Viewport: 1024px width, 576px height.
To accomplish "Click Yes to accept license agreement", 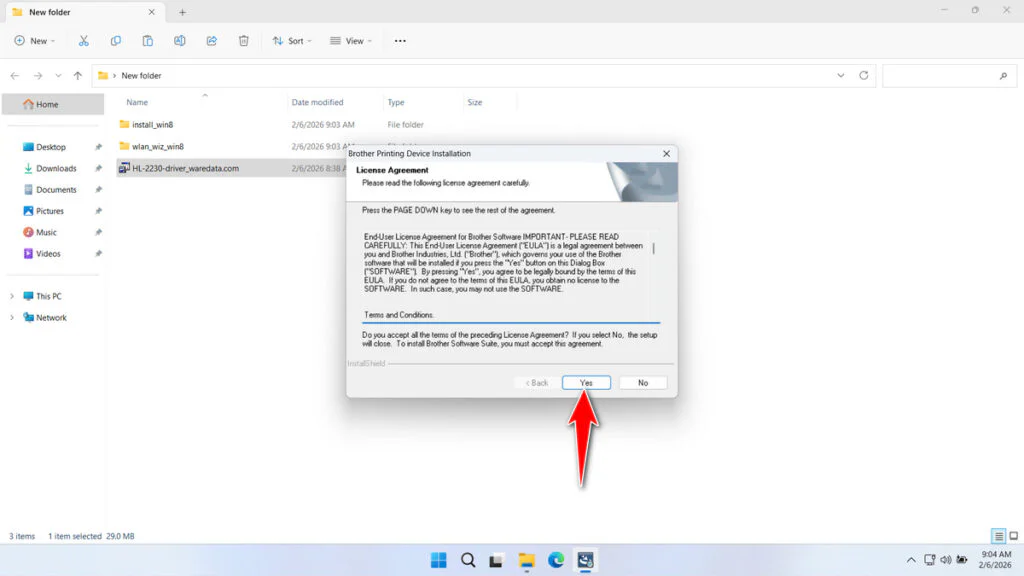I will click(x=586, y=383).
